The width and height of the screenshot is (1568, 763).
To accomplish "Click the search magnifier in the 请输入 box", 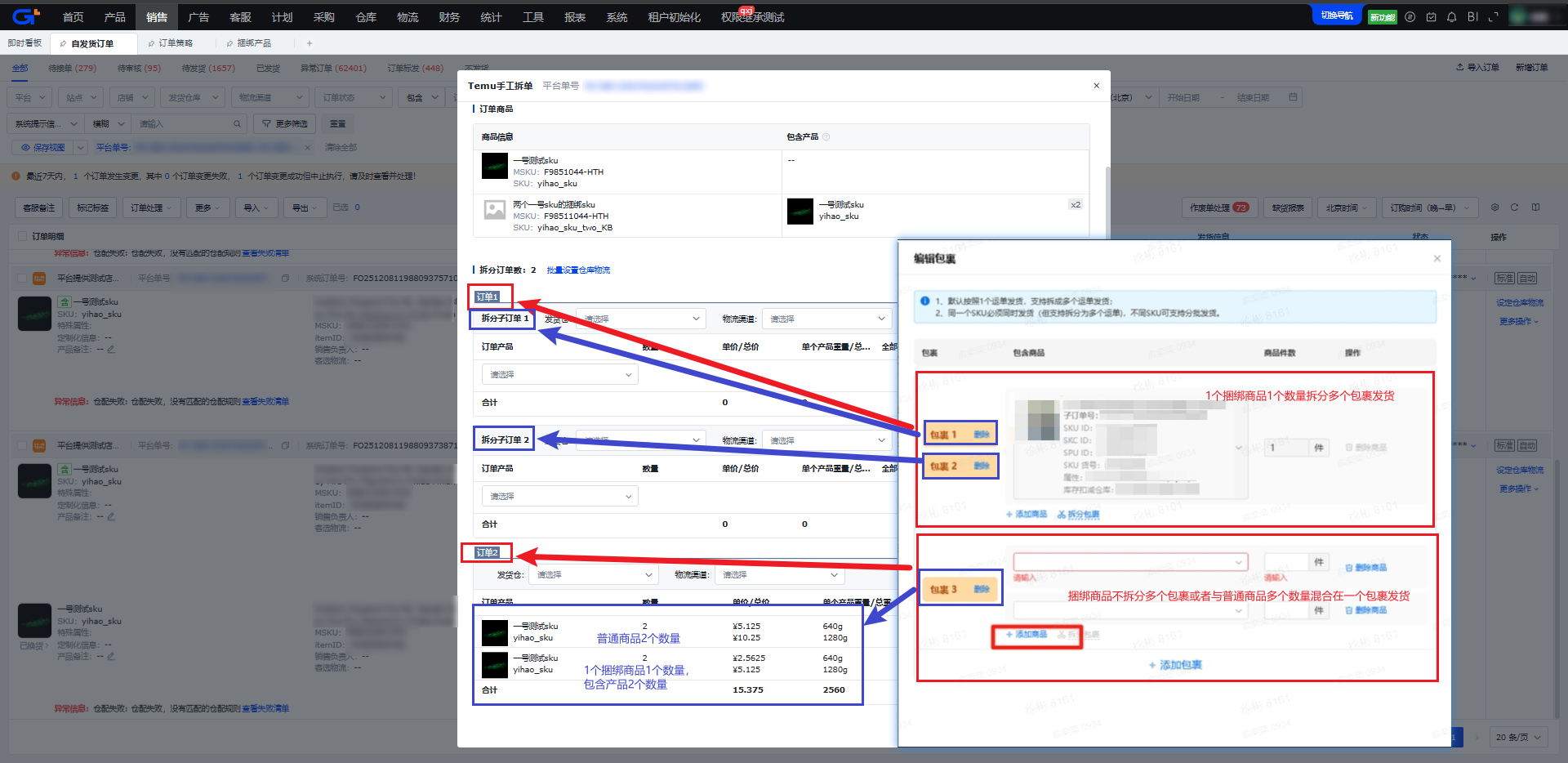I will pyautogui.click(x=237, y=124).
